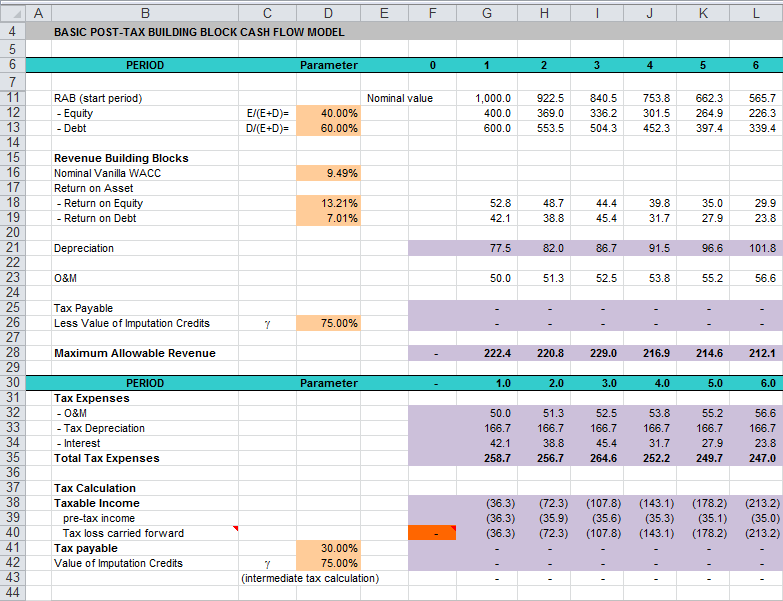Image resolution: width=783 pixels, height=601 pixels.
Task: Click 'Revenue Building Blocks' heading
Action: (121, 158)
